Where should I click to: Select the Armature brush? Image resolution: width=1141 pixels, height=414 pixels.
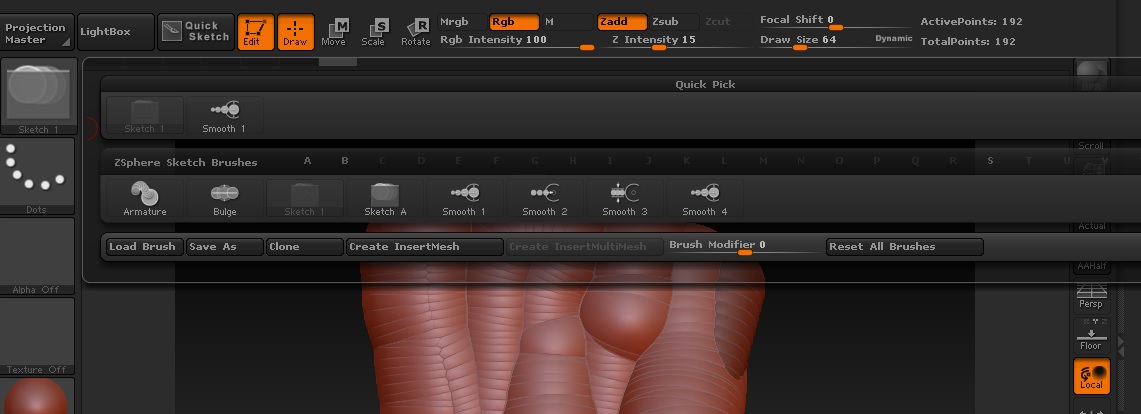point(145,199)
